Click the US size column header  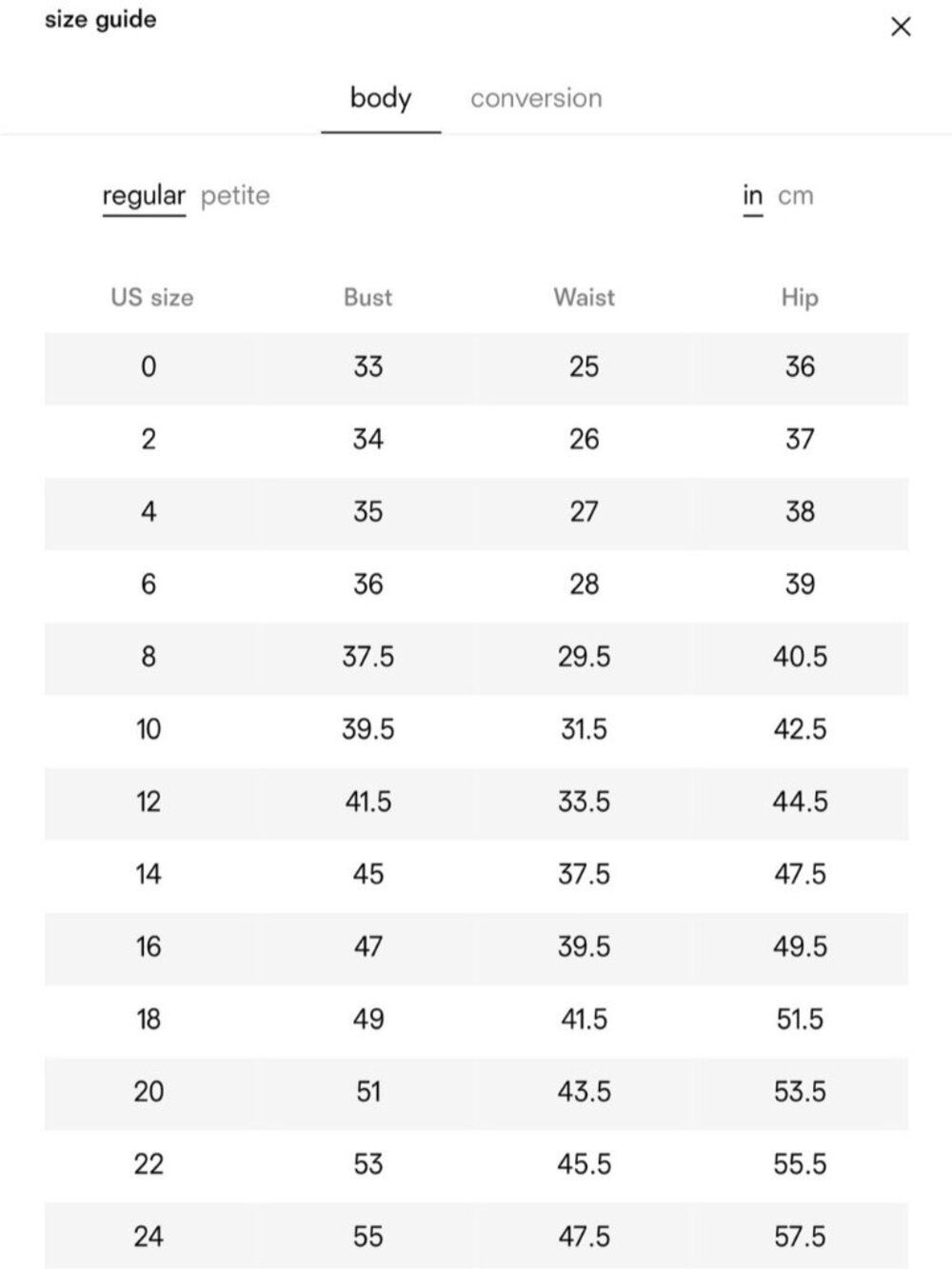click(152, 297)
